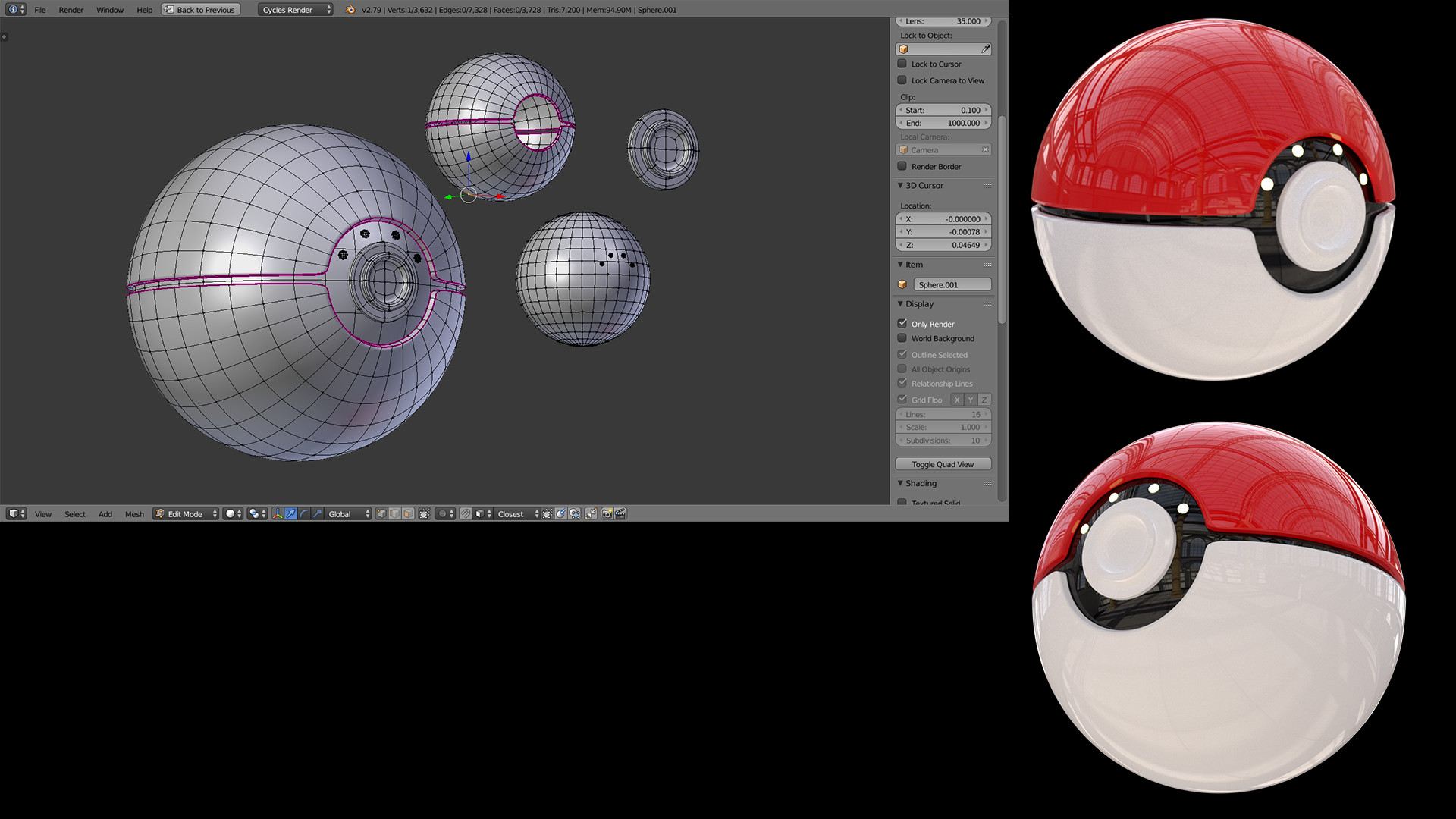Open the 3D view editor type selector
1456x819 pixels.
click(16, 513)
